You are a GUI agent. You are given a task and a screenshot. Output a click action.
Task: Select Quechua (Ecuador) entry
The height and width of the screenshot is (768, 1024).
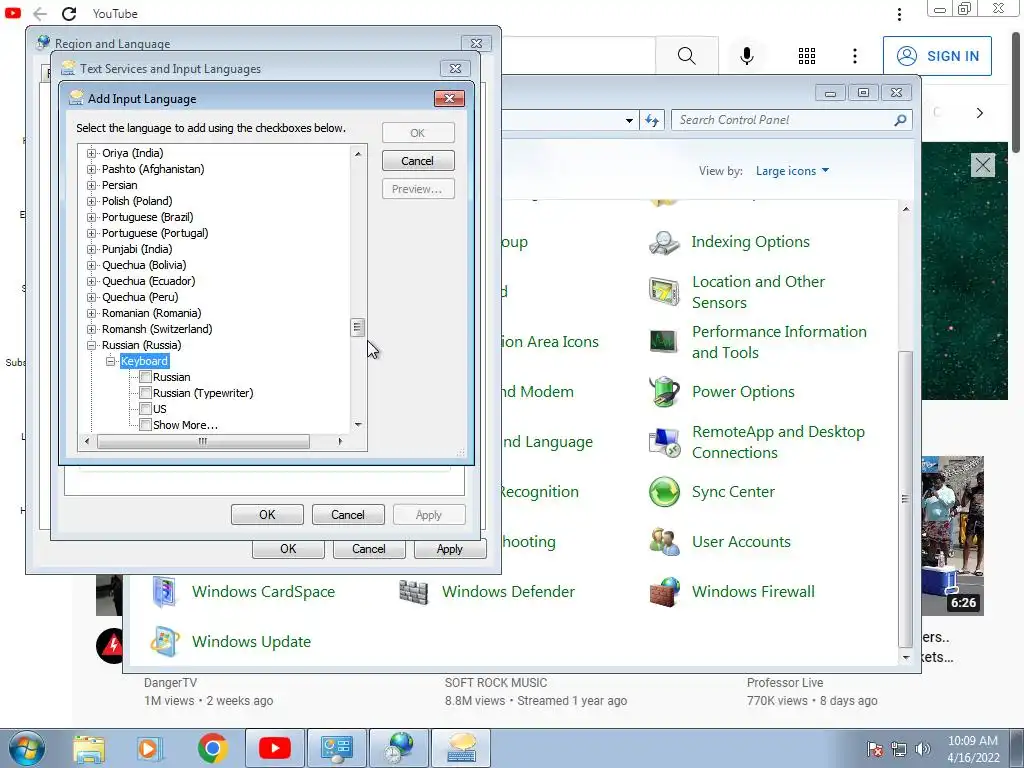[148, 281]
